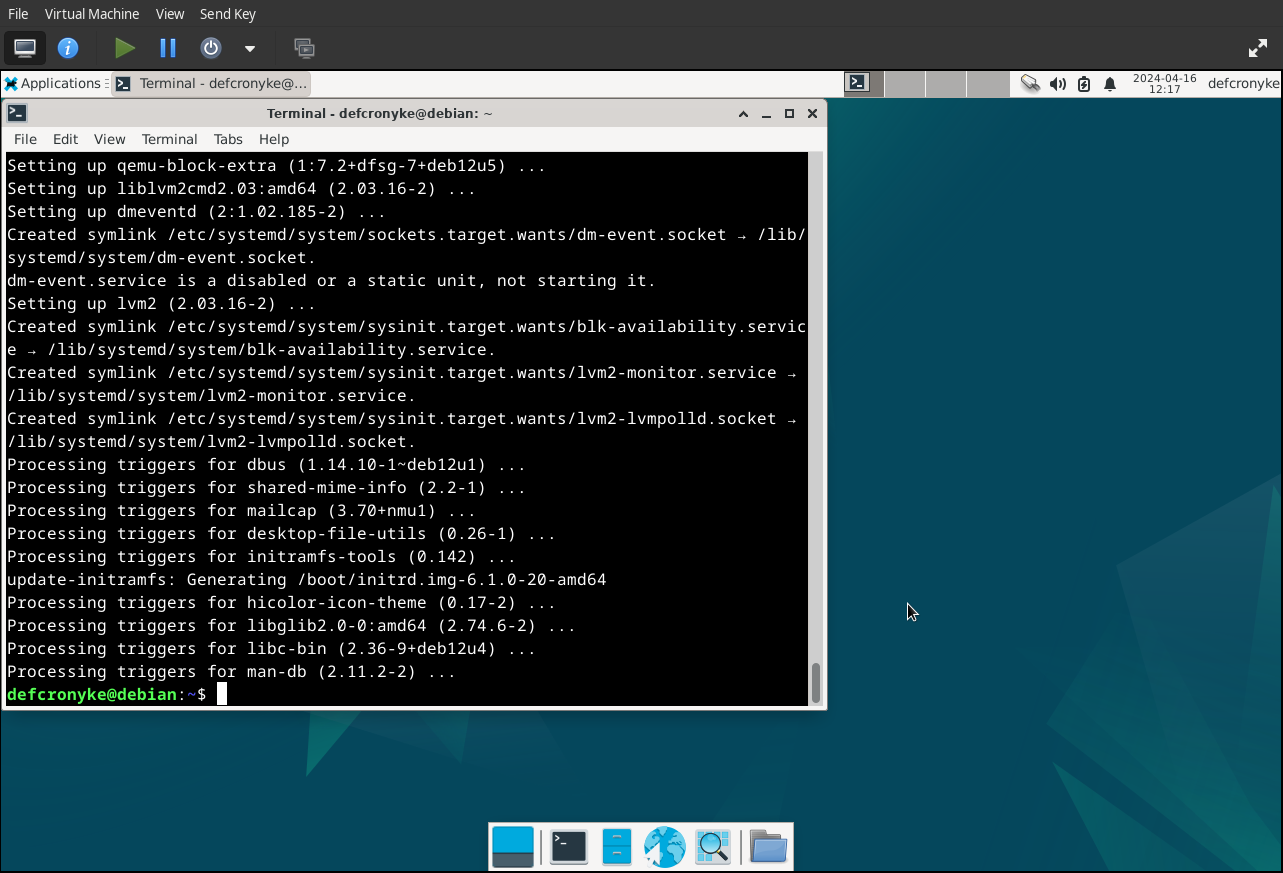
Task: Launch Terminal Emulator from the dock
Action: (x=567, y=846)
